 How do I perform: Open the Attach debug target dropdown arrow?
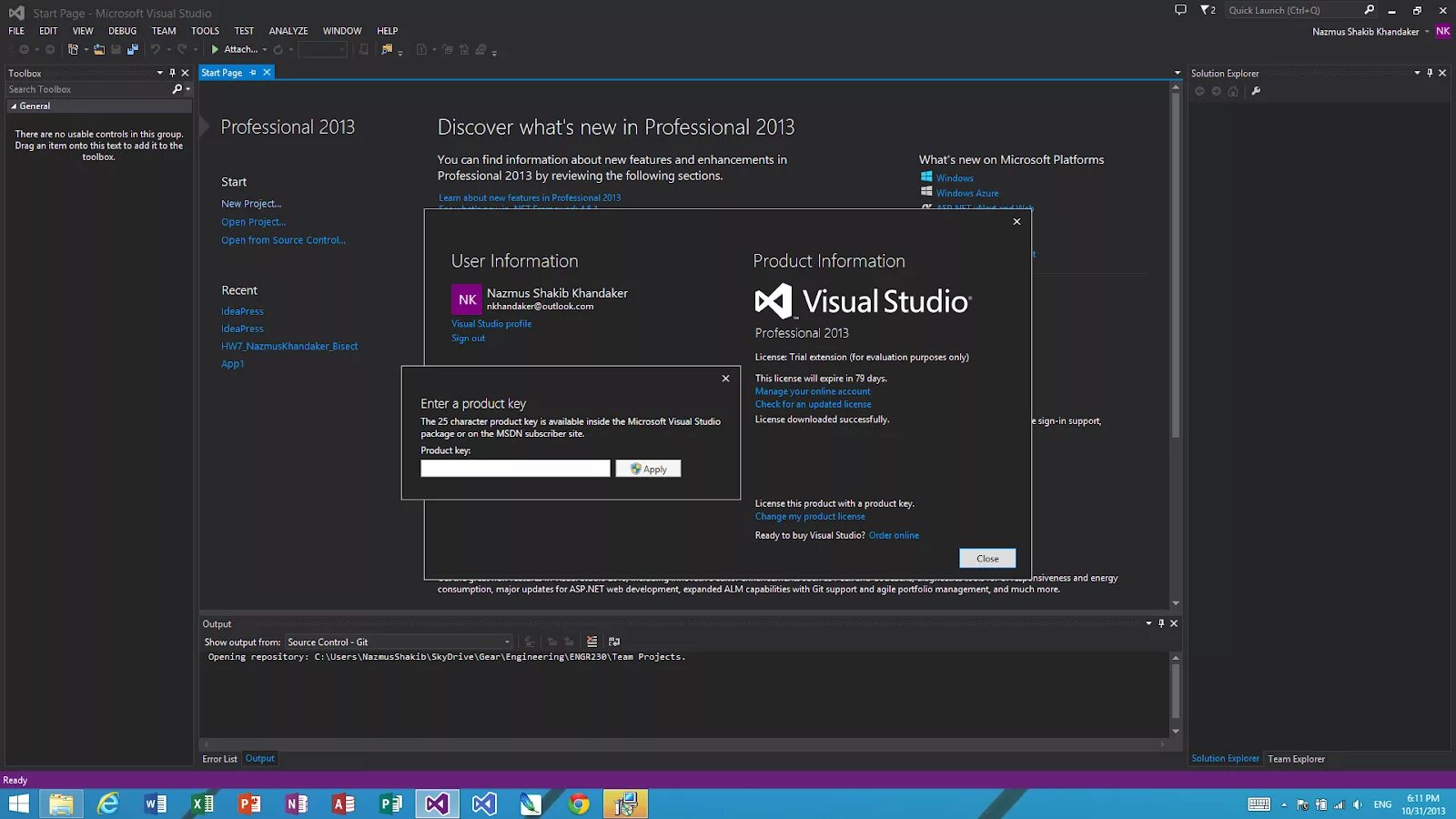pos(265,49)
